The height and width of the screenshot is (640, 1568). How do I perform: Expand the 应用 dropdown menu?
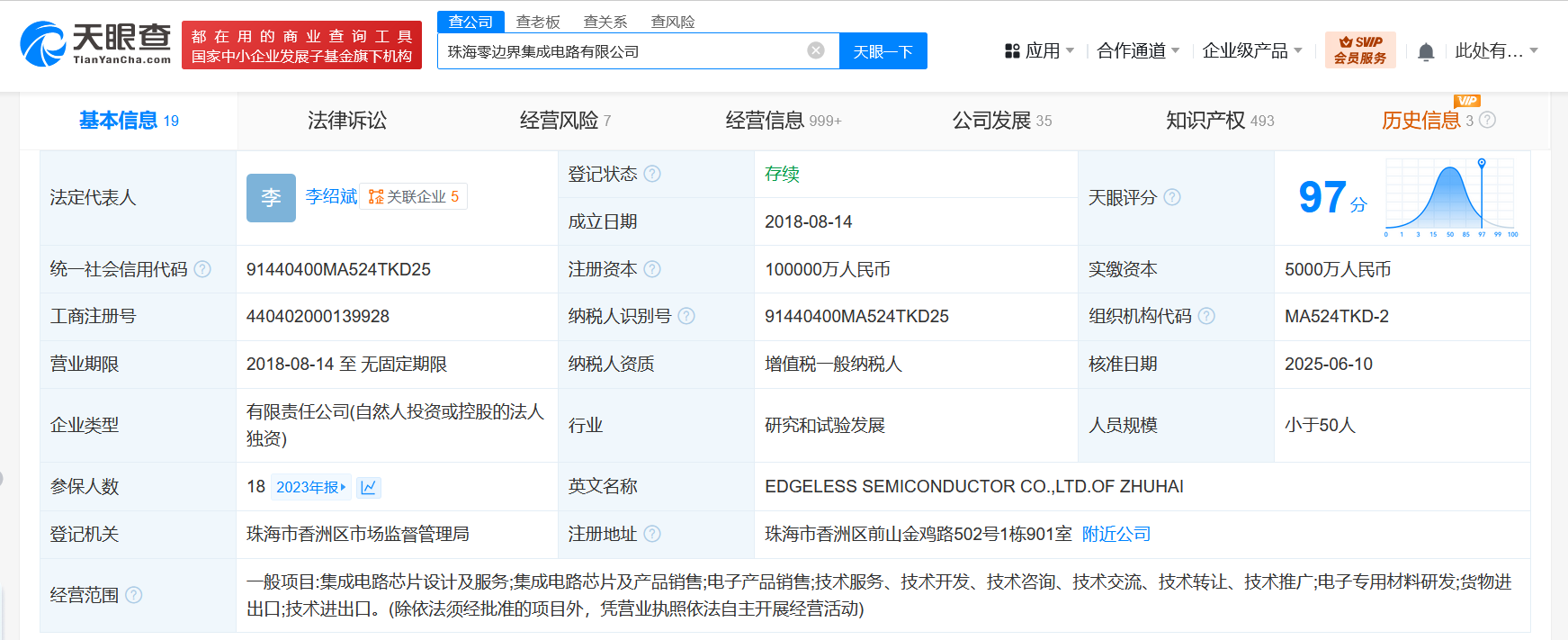(1040, 51)
